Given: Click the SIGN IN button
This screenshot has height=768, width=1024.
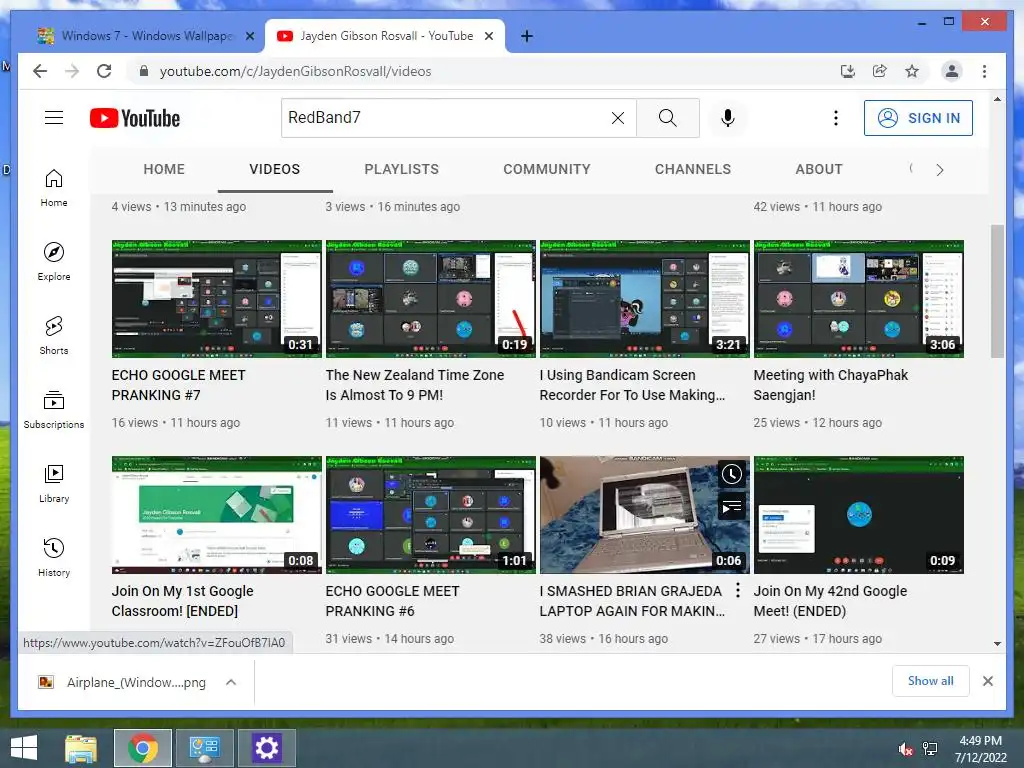Looking at the screenshot, I should 918,118.
